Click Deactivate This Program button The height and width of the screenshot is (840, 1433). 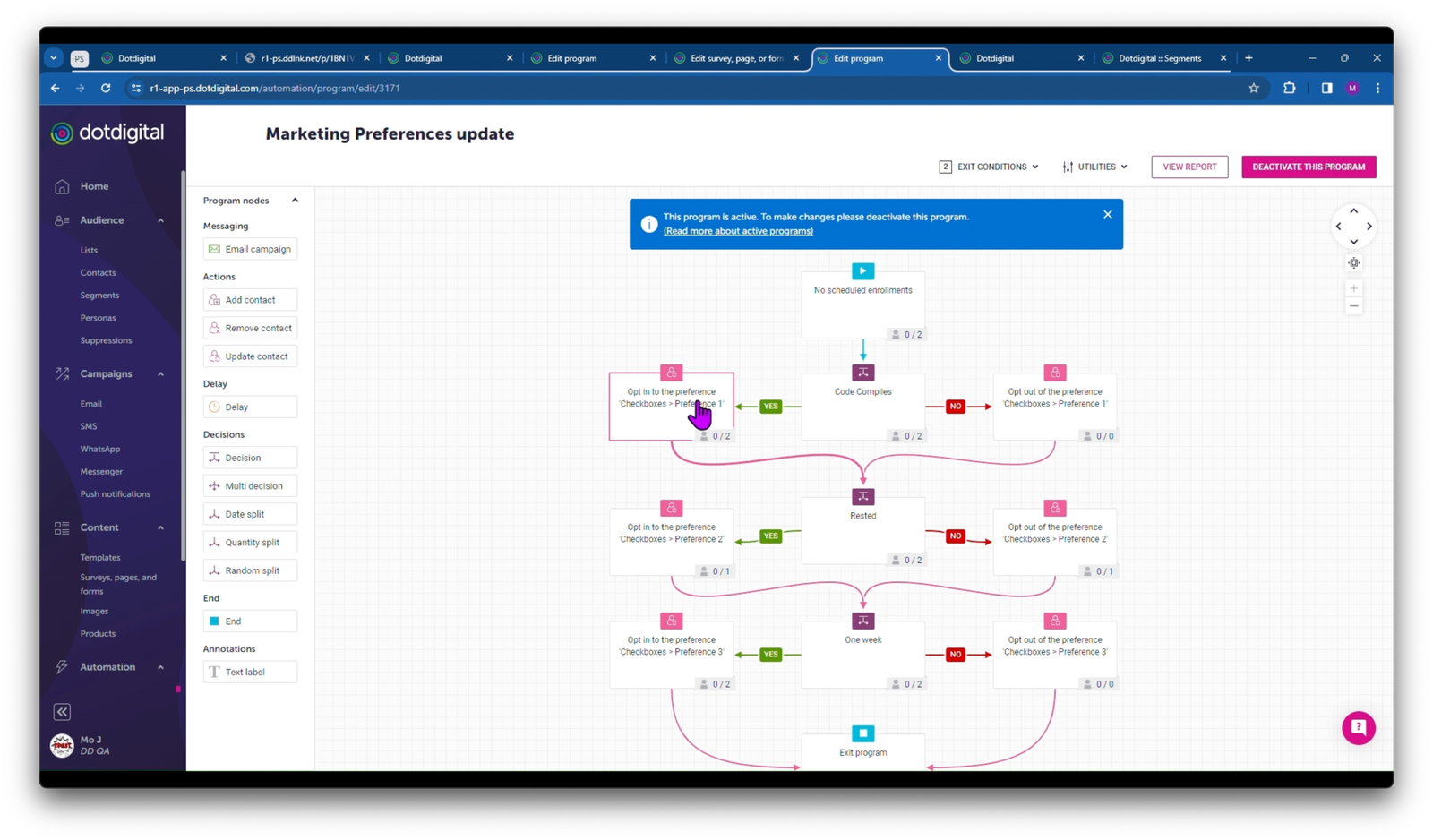tap(1308, 167)
